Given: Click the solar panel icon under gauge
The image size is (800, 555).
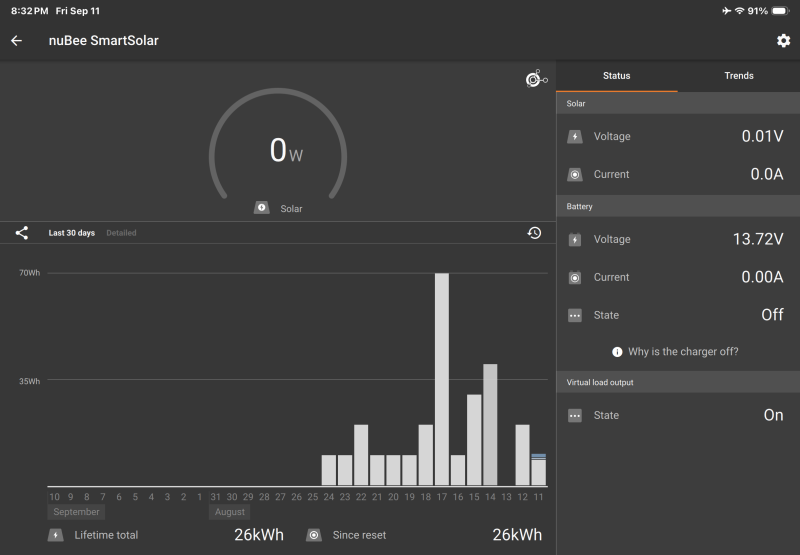Looking at the screenshot, I should pyautogui.click(x=262, y=208).
